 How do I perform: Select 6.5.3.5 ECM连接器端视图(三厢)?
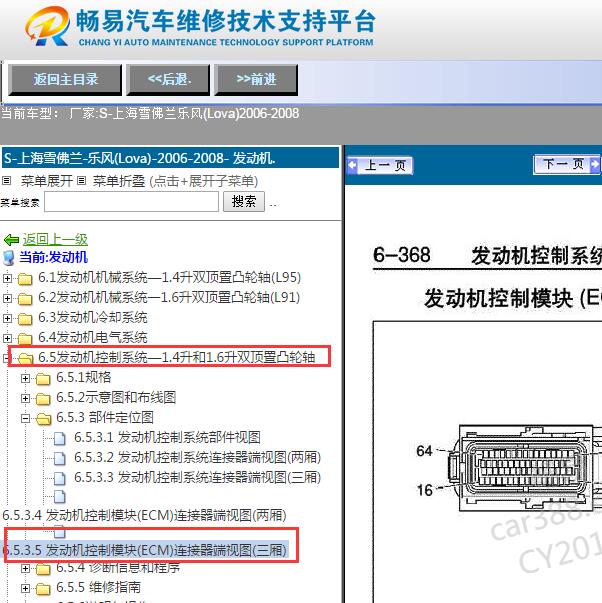(x=145, y=550)
